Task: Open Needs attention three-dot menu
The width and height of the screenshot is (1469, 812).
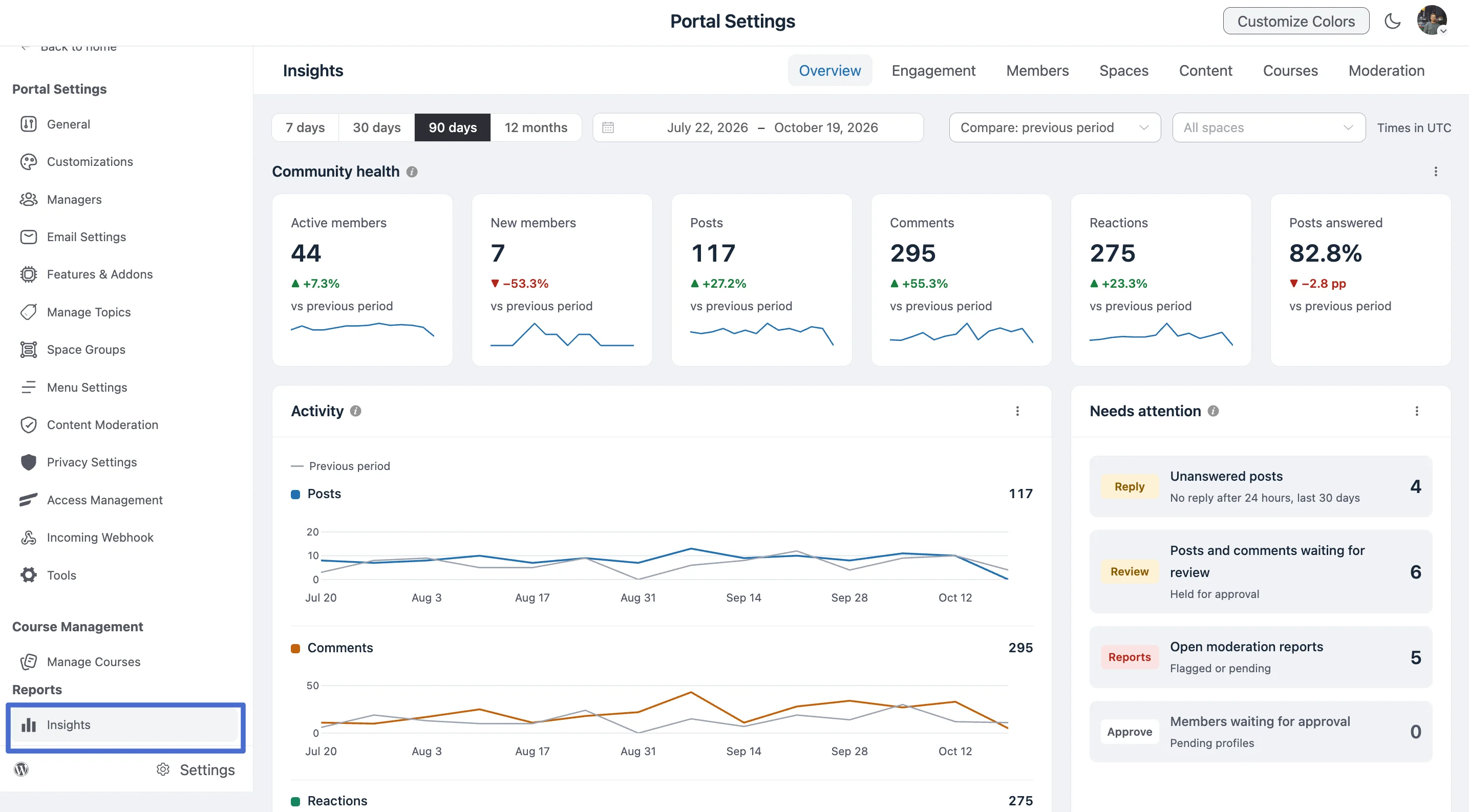Action: click(x=1417, y=411)
